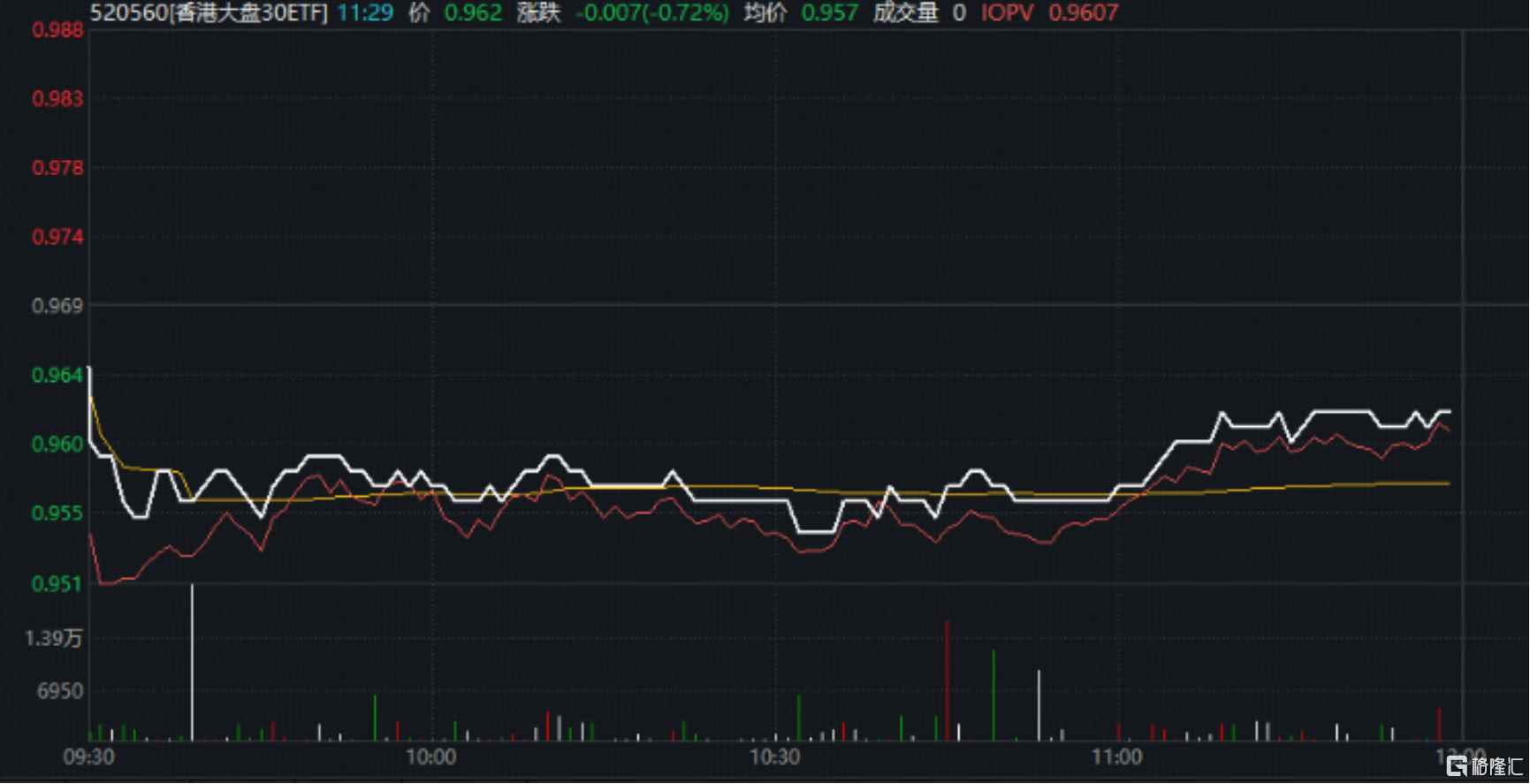Viewport: 1530px width, 784px height.
Task: Click the current price value 0.962
Action: 473,13
